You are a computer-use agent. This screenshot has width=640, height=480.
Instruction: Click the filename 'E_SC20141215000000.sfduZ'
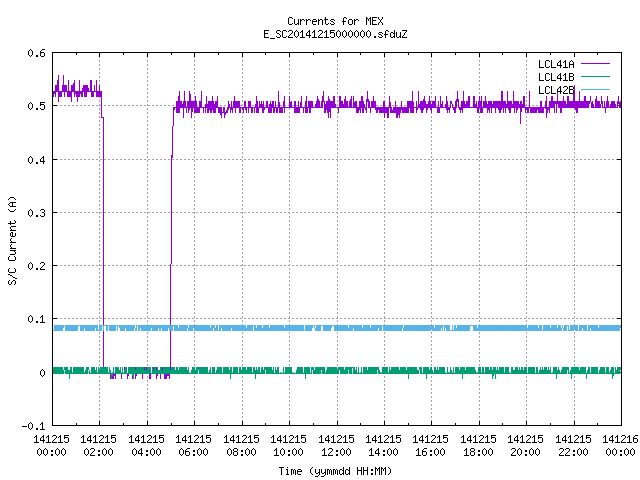pos(335,34)
